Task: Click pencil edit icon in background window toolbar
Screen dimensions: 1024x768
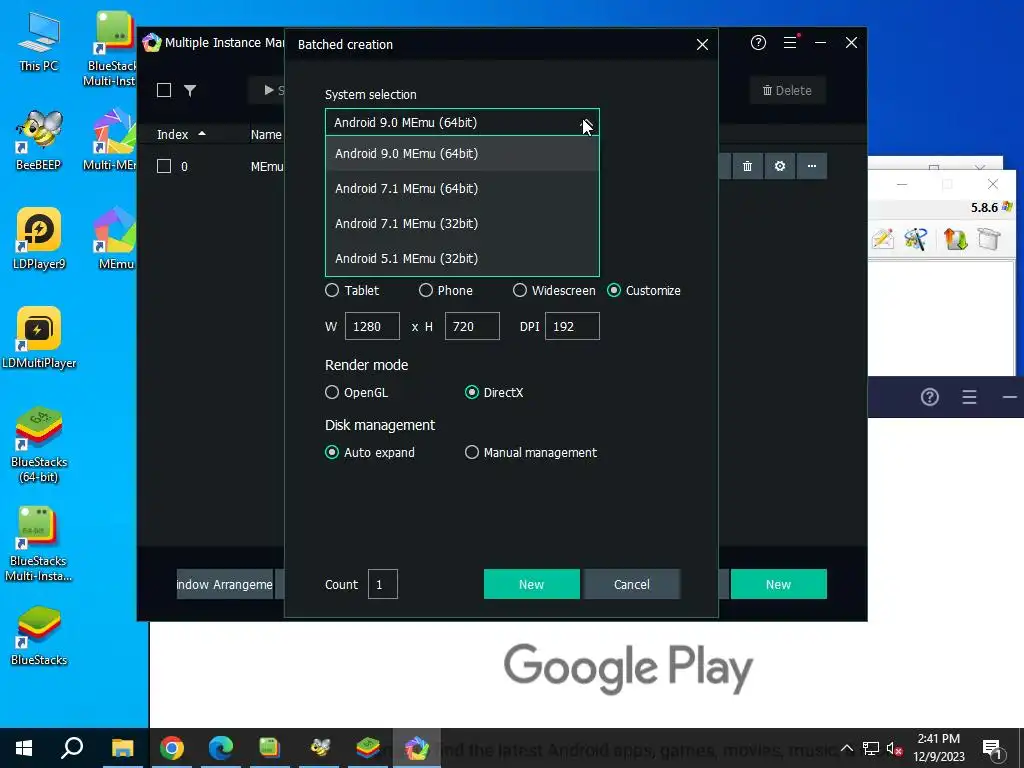Action: 883,239
